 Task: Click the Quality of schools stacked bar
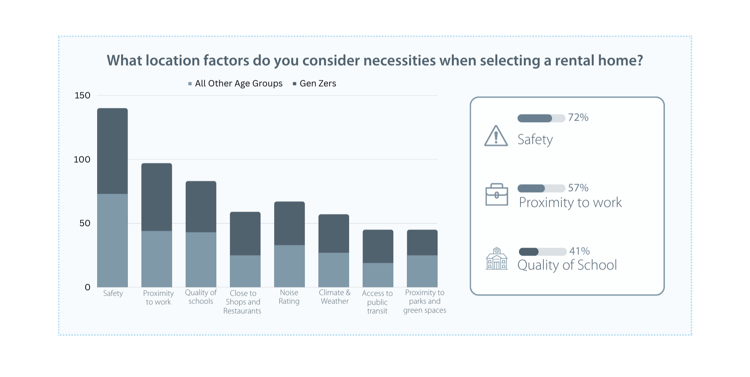(201, 234)
